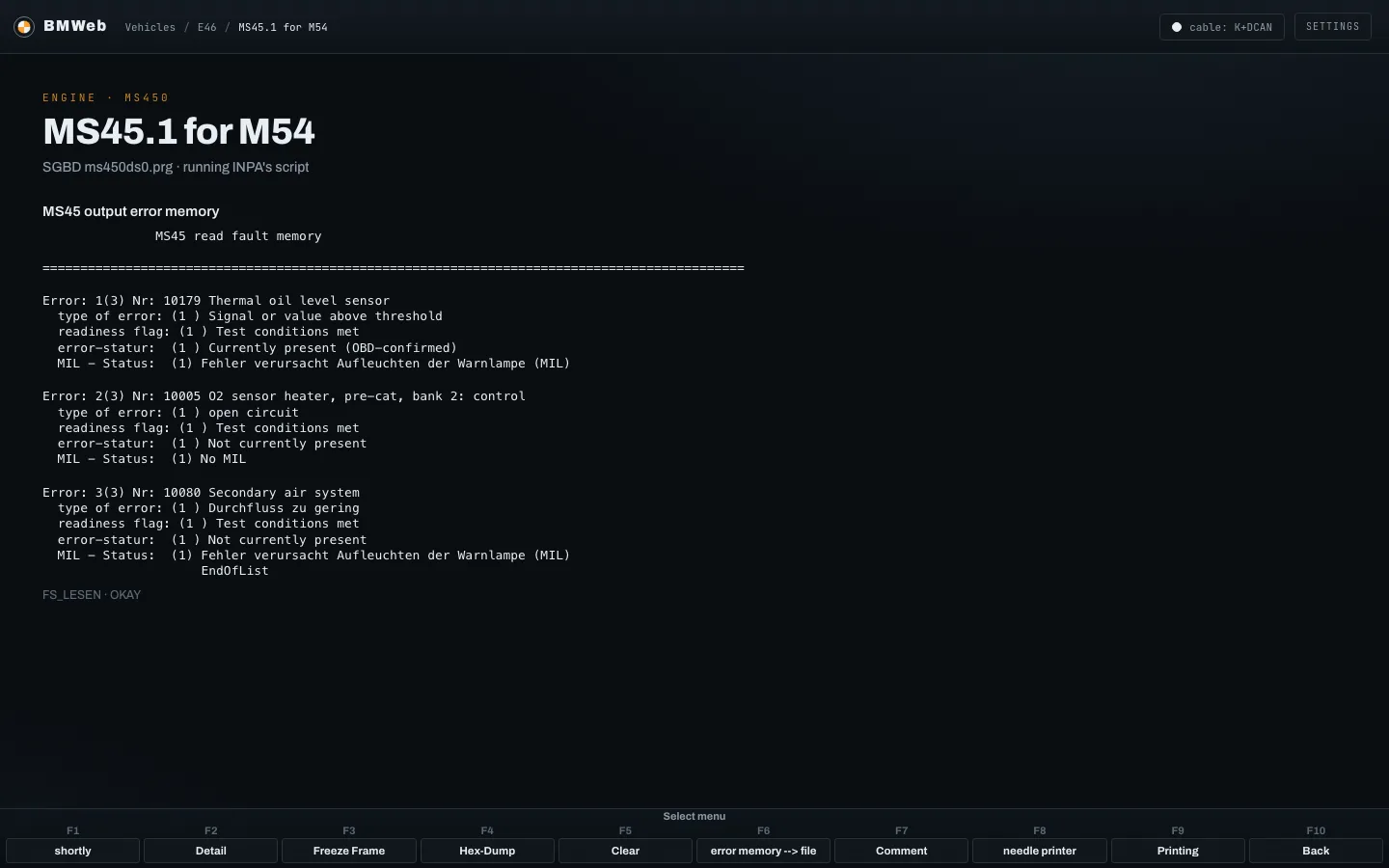Click the FS_LESEN · OKAY status
Image resolution: width=1389 pixels, height=868 pixels.
pyautogui.click(x=92, y=595)
